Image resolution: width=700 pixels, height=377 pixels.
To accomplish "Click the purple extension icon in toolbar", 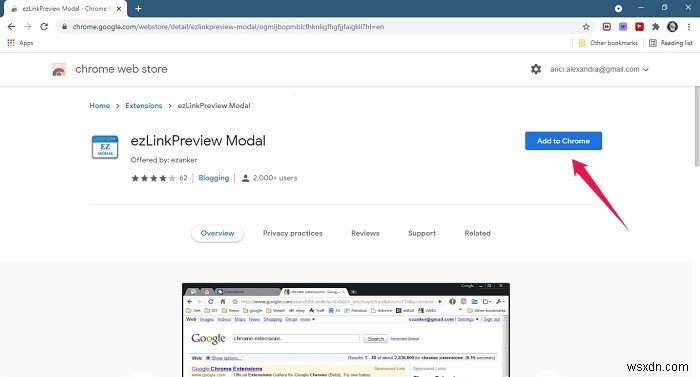I will pos(623,27).
